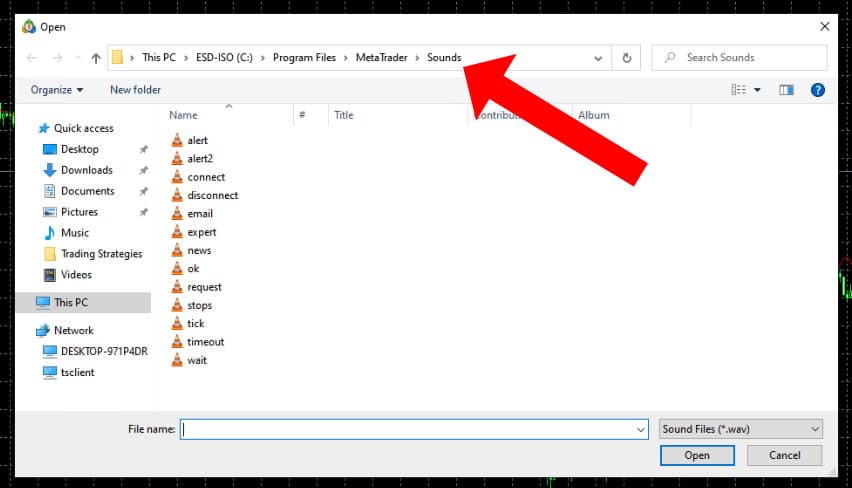Viewport: 852px width, 488px height.
Task: Click the Up one level arrow icon
Action: (x=96, y=58)
